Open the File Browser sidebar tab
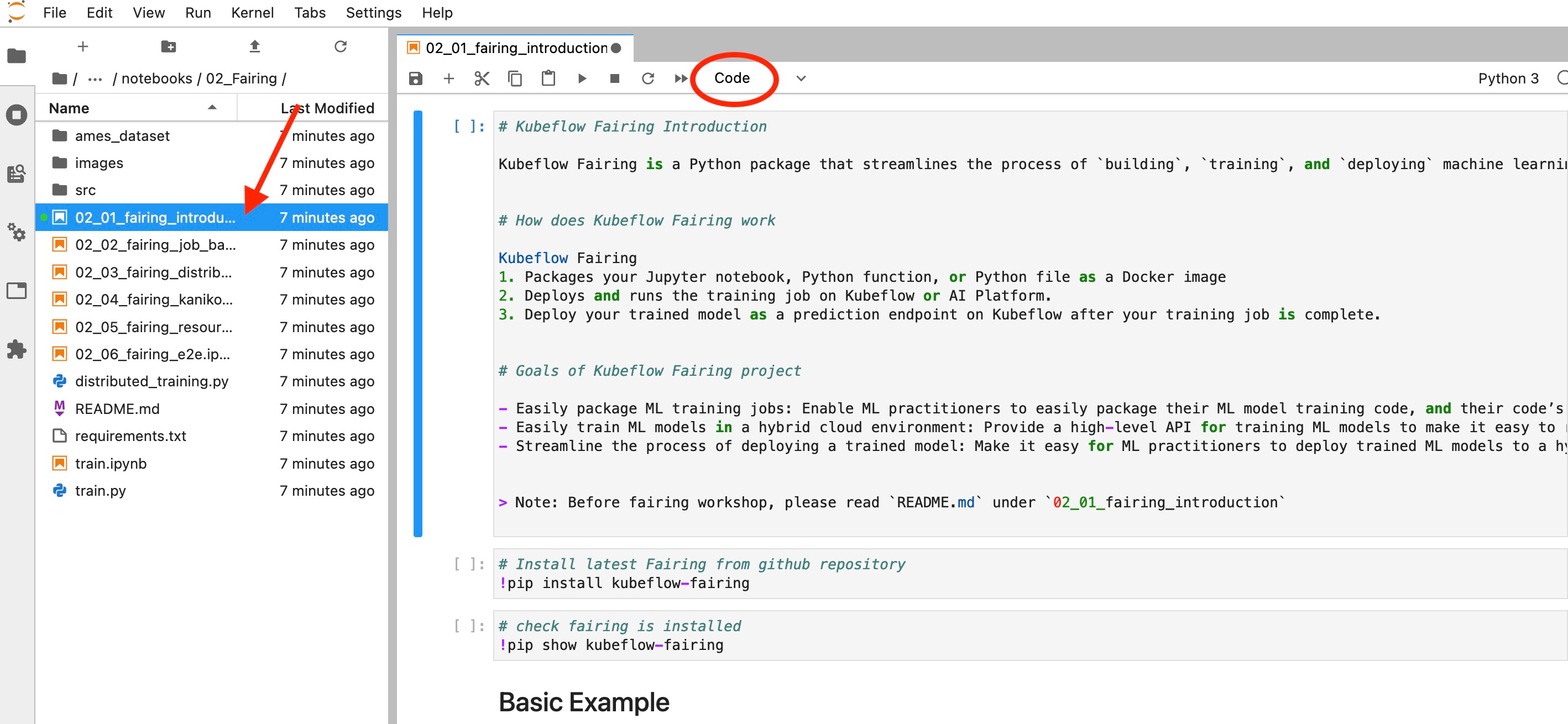This screenshot has width=1568, height=724. click(17, 56)
